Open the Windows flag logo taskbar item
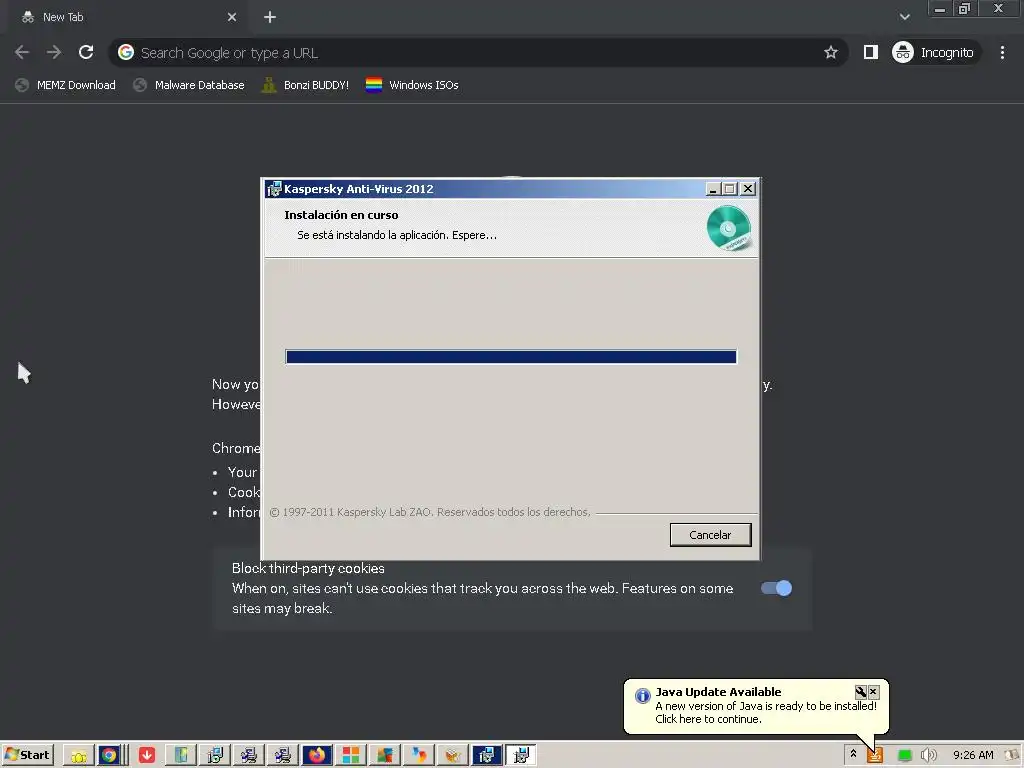Image resolution: width=1024 pixels, height=768 pixels. pyautogui.click(x=385, y=756)
